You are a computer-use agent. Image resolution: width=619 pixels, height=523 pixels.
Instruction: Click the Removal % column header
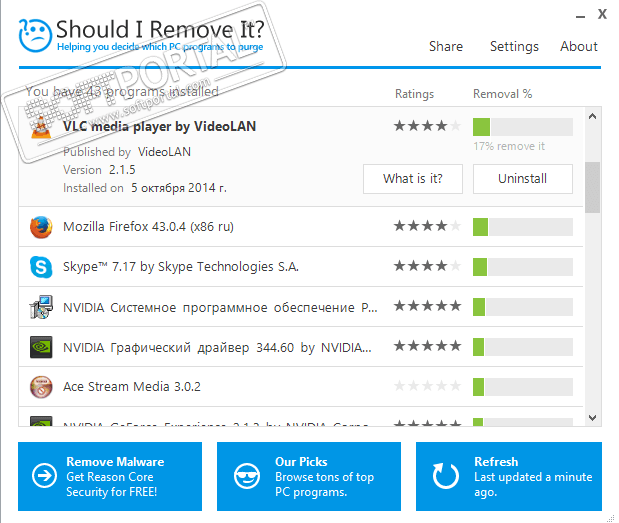(x=503, y=94)
